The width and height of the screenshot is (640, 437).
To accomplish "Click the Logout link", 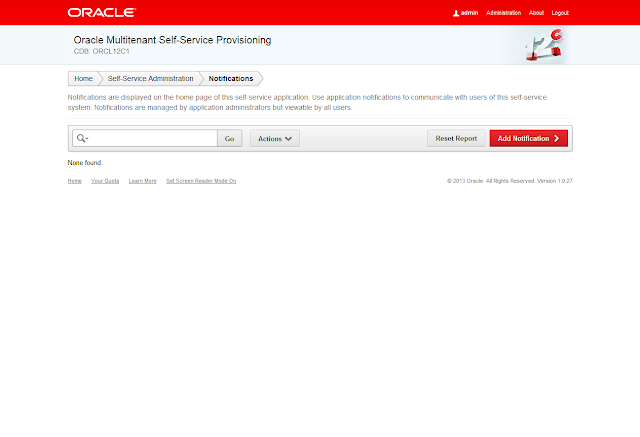I will tap(560, 13).
